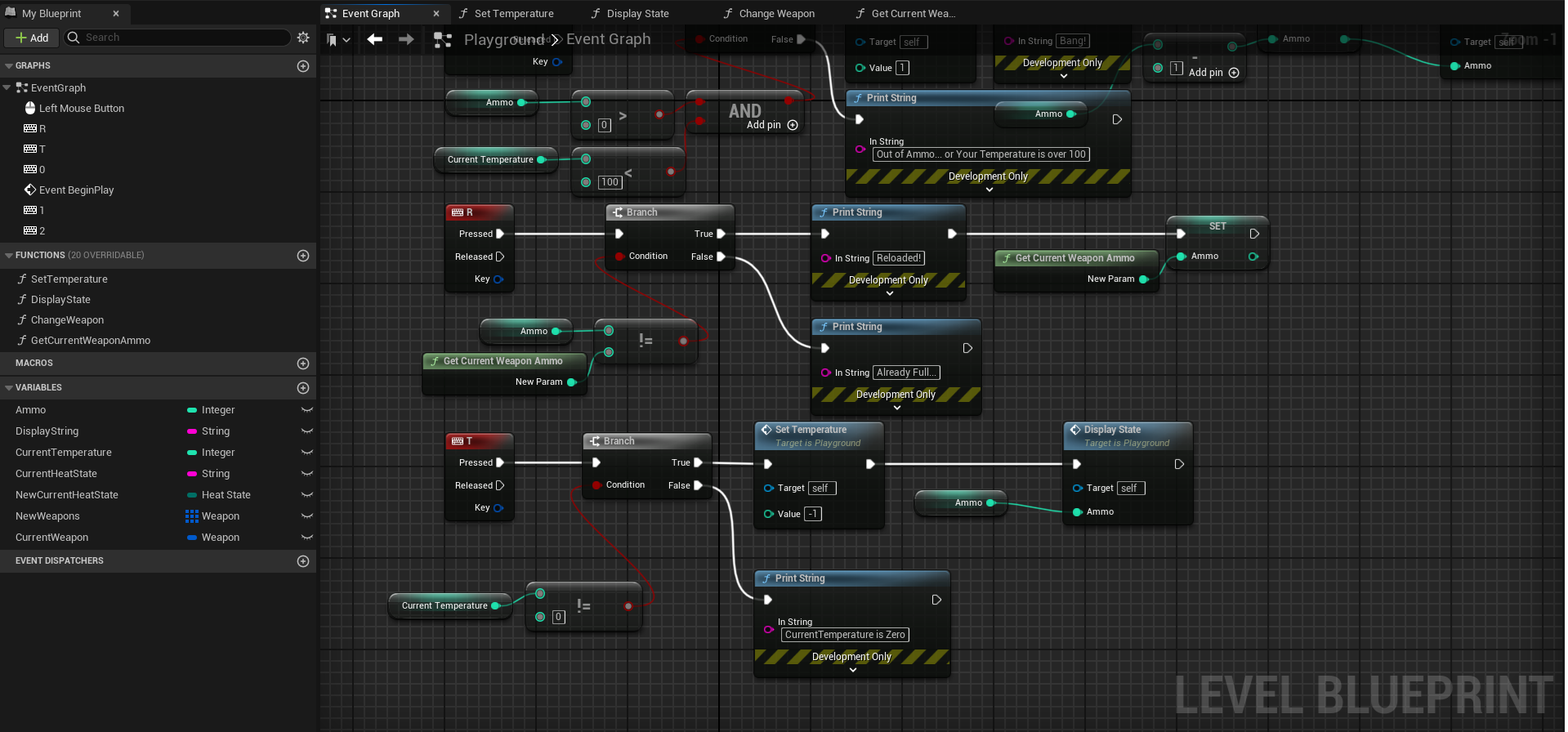Click Target pin on Display State node

point(1078,489)
